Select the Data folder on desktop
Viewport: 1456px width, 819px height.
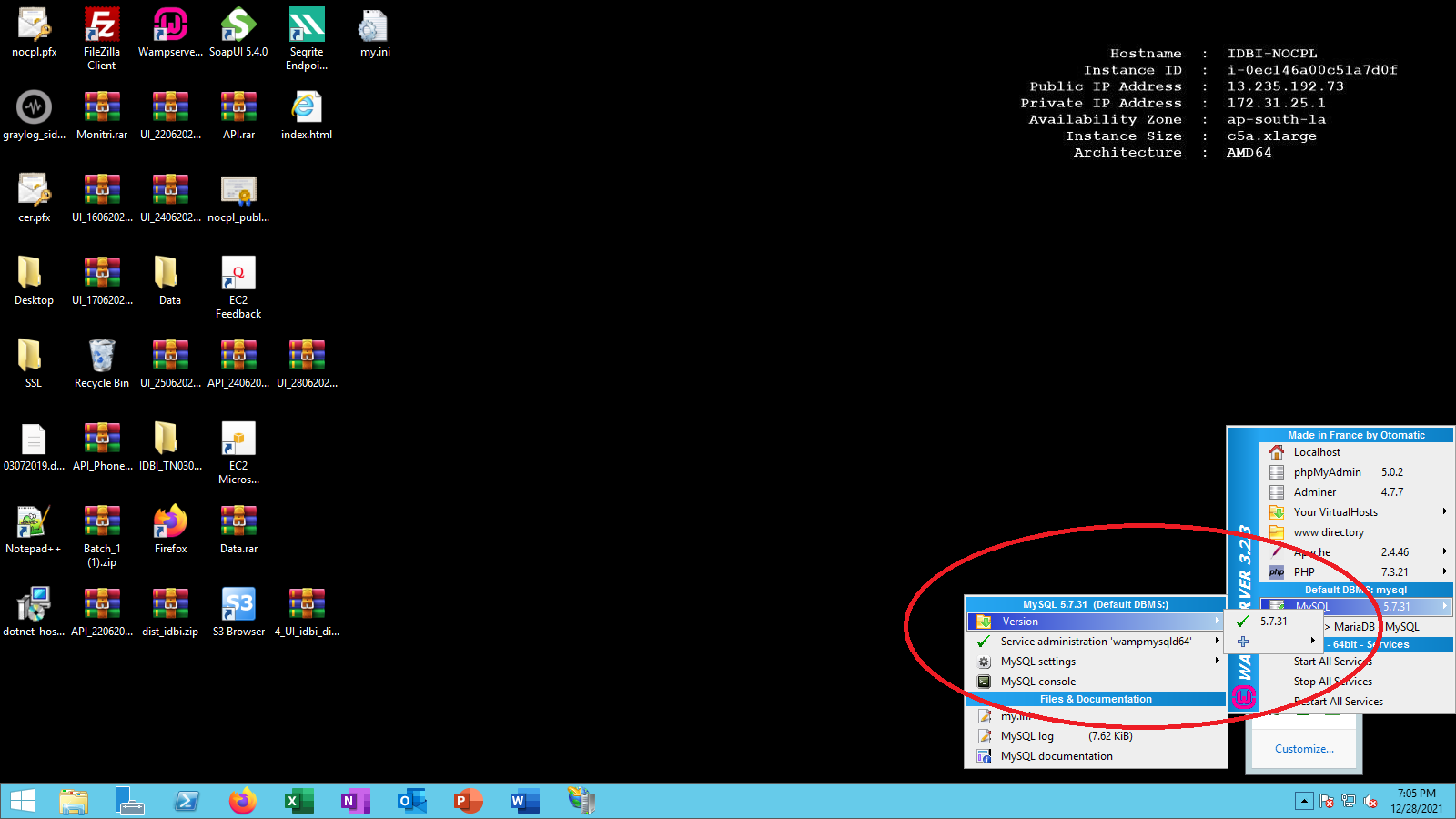coord(170,281)
